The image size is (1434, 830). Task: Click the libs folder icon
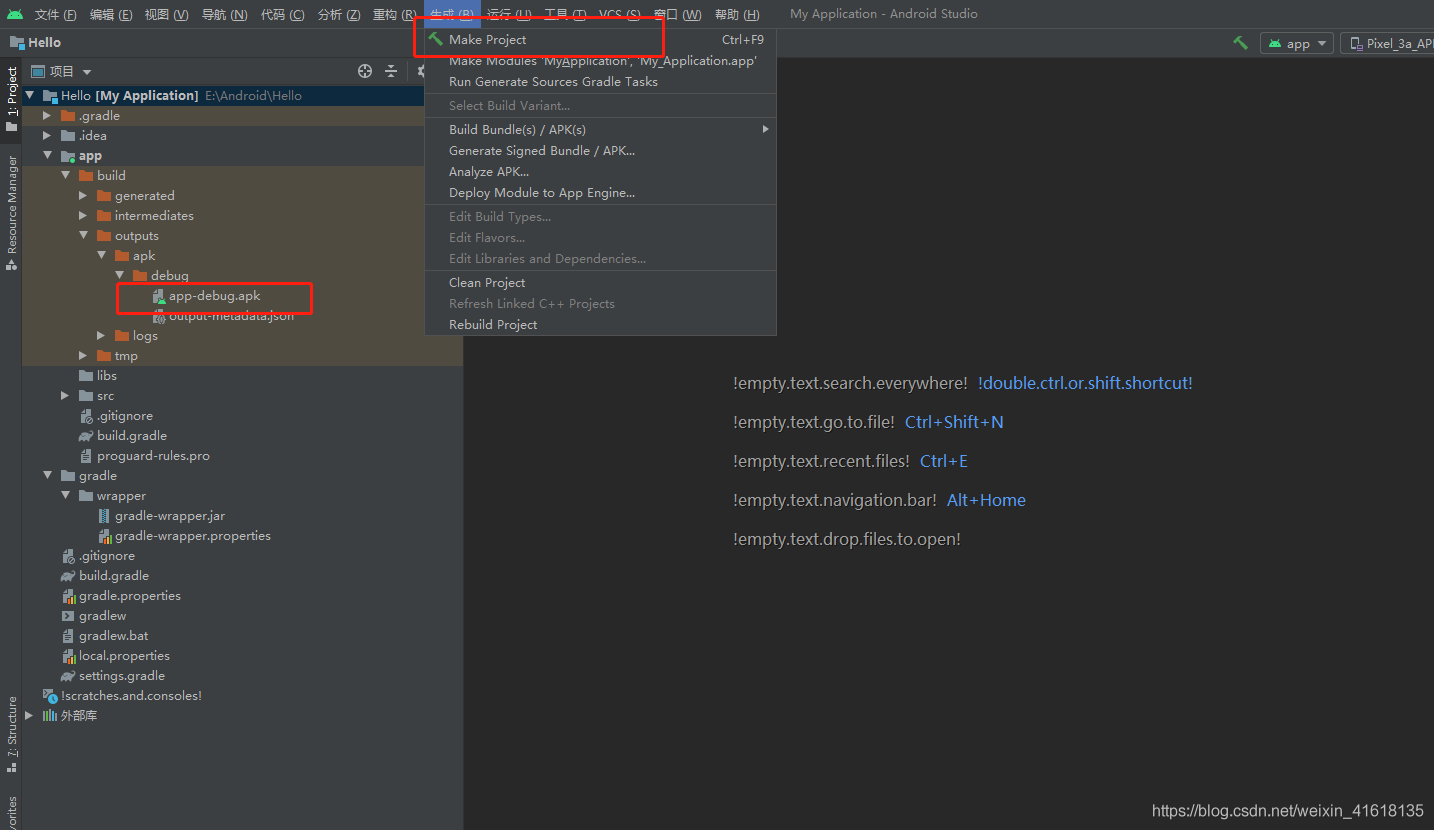[x=86, y=376]
